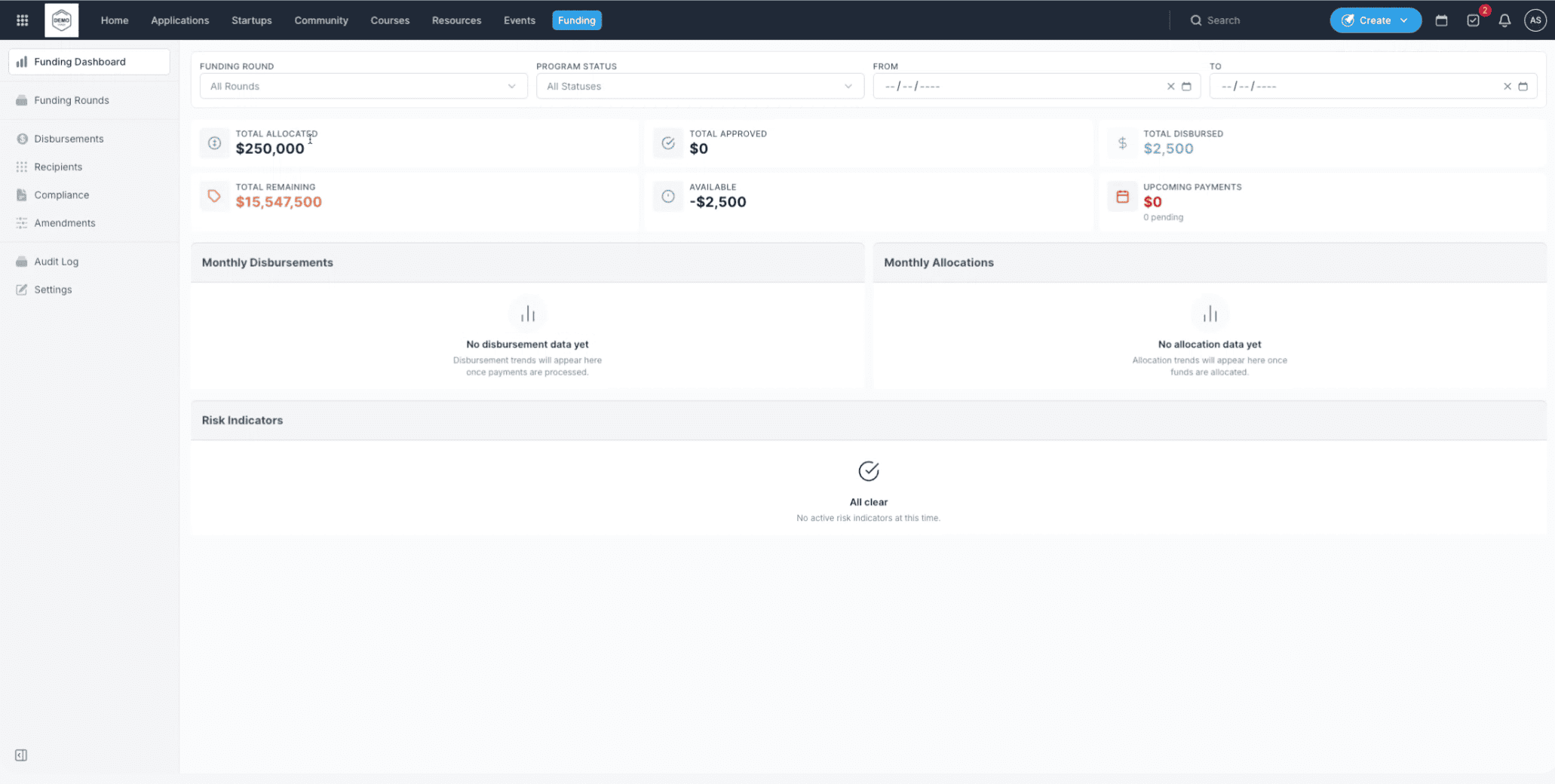Open Disbursements in the sidebar
This screenshot has height=784, width=1555.
coord(69,139)
